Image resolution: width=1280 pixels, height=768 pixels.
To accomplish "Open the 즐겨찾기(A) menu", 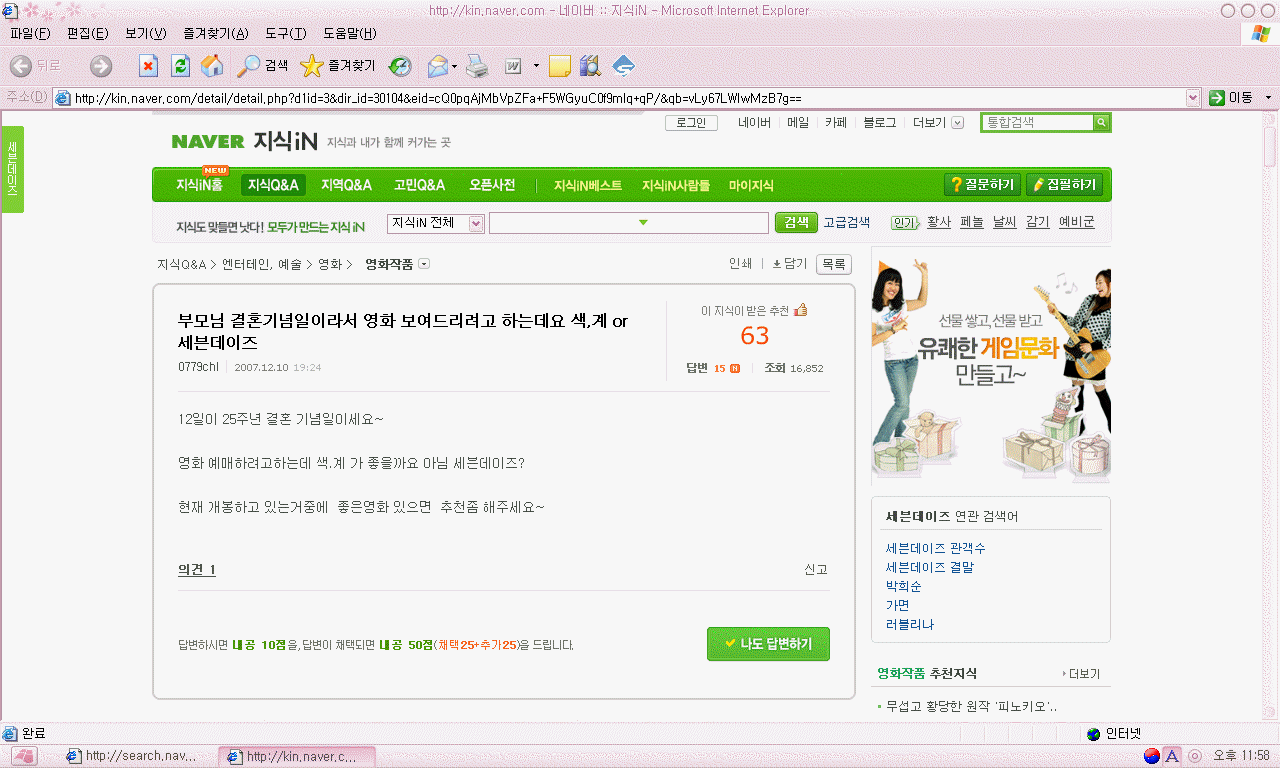I will (x=215, y=34).
